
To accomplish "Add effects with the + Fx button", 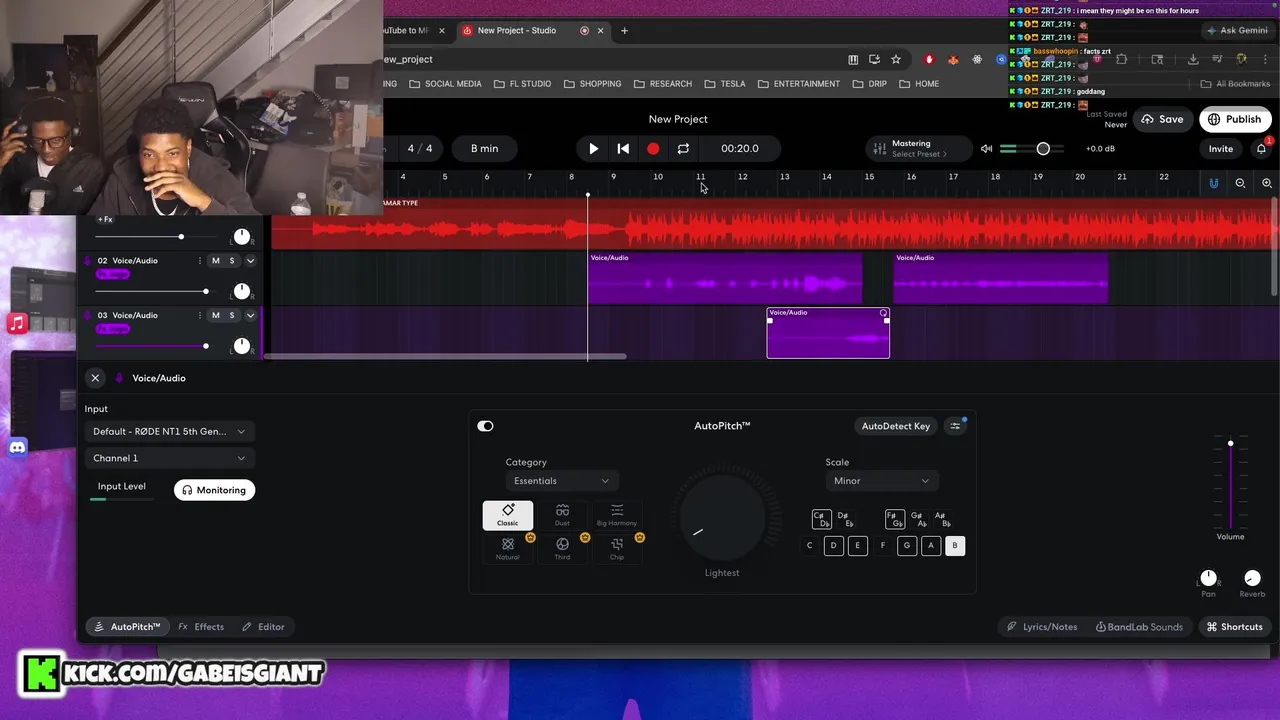I will point(105,219).
